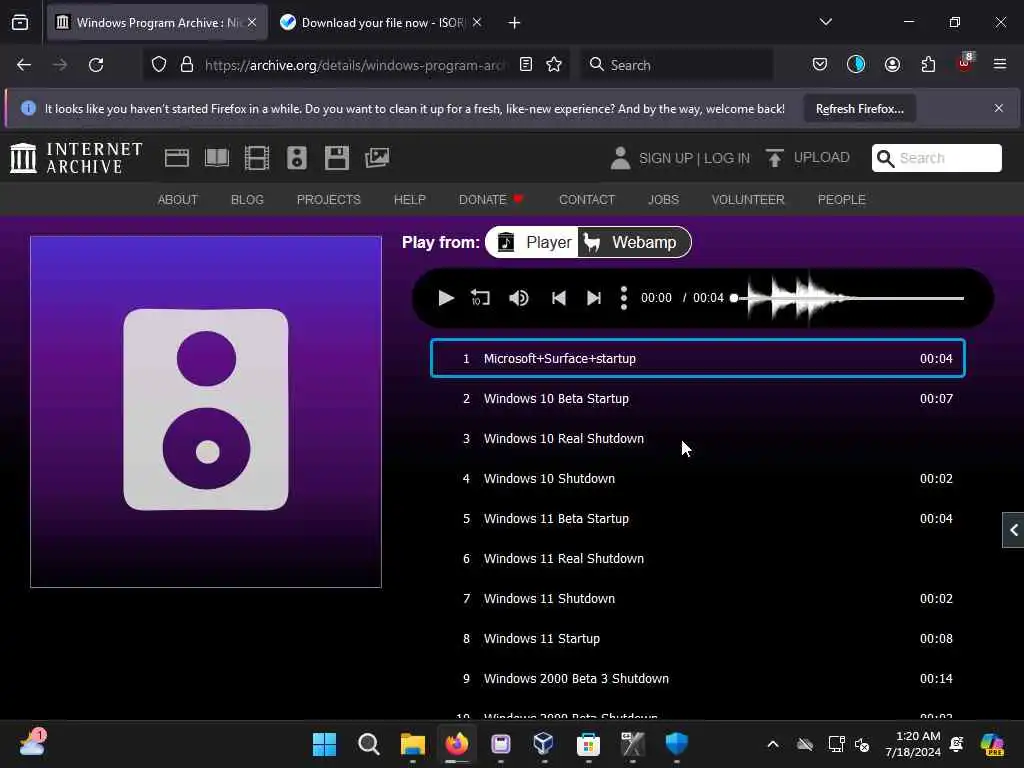Skip to previous track
Viewport: 1024px width, 768px height.
point(558,298)
